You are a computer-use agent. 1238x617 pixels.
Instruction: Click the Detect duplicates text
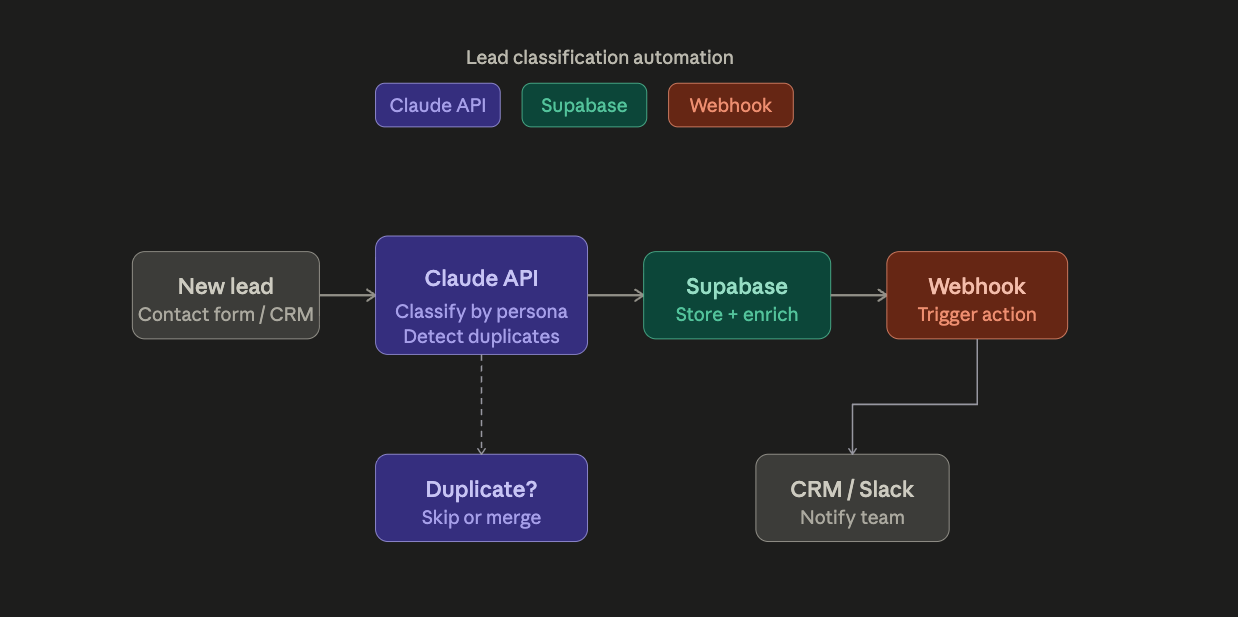point(481,336)
